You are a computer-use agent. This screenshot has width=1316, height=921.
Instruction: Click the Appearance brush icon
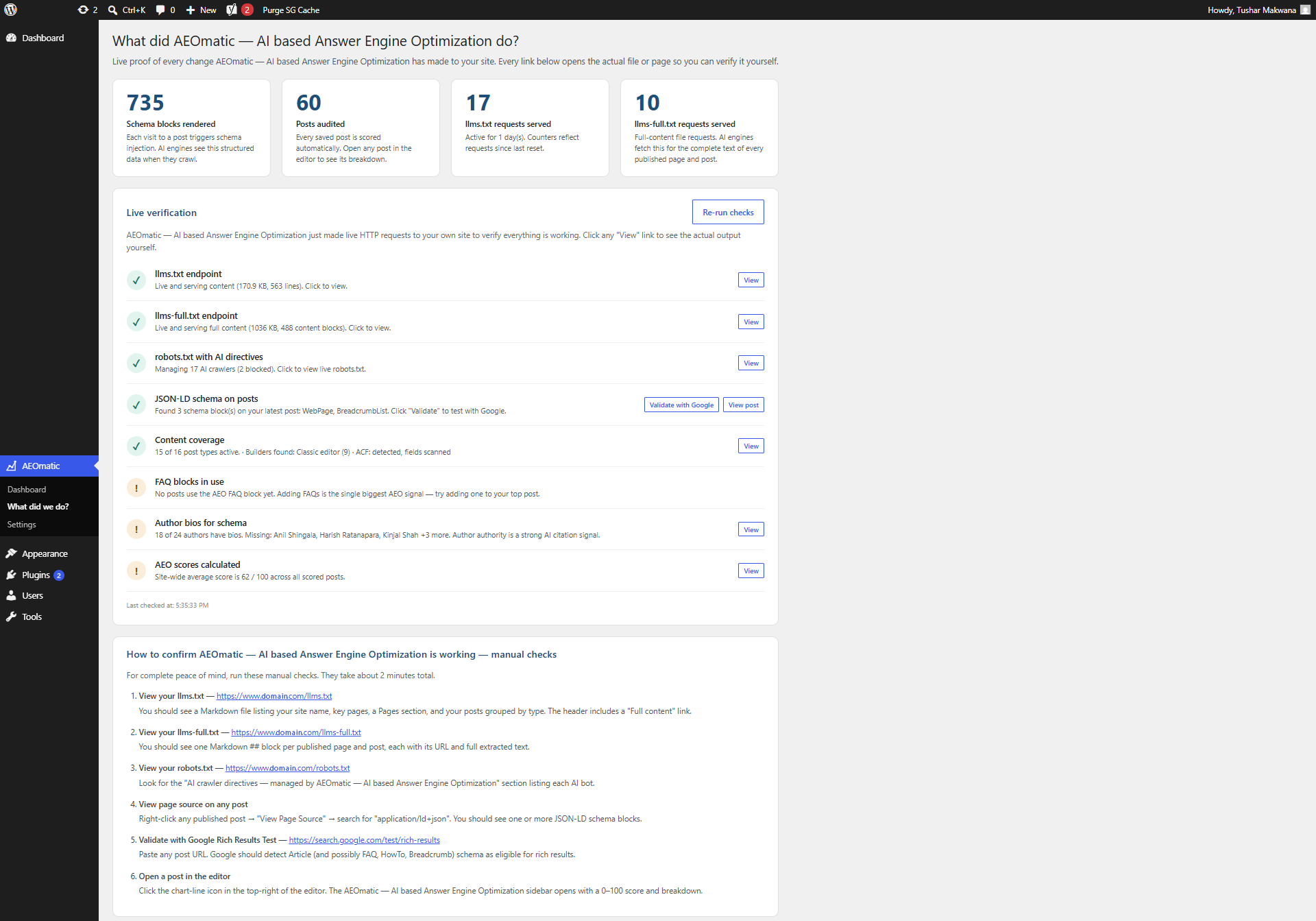(11, 553)
